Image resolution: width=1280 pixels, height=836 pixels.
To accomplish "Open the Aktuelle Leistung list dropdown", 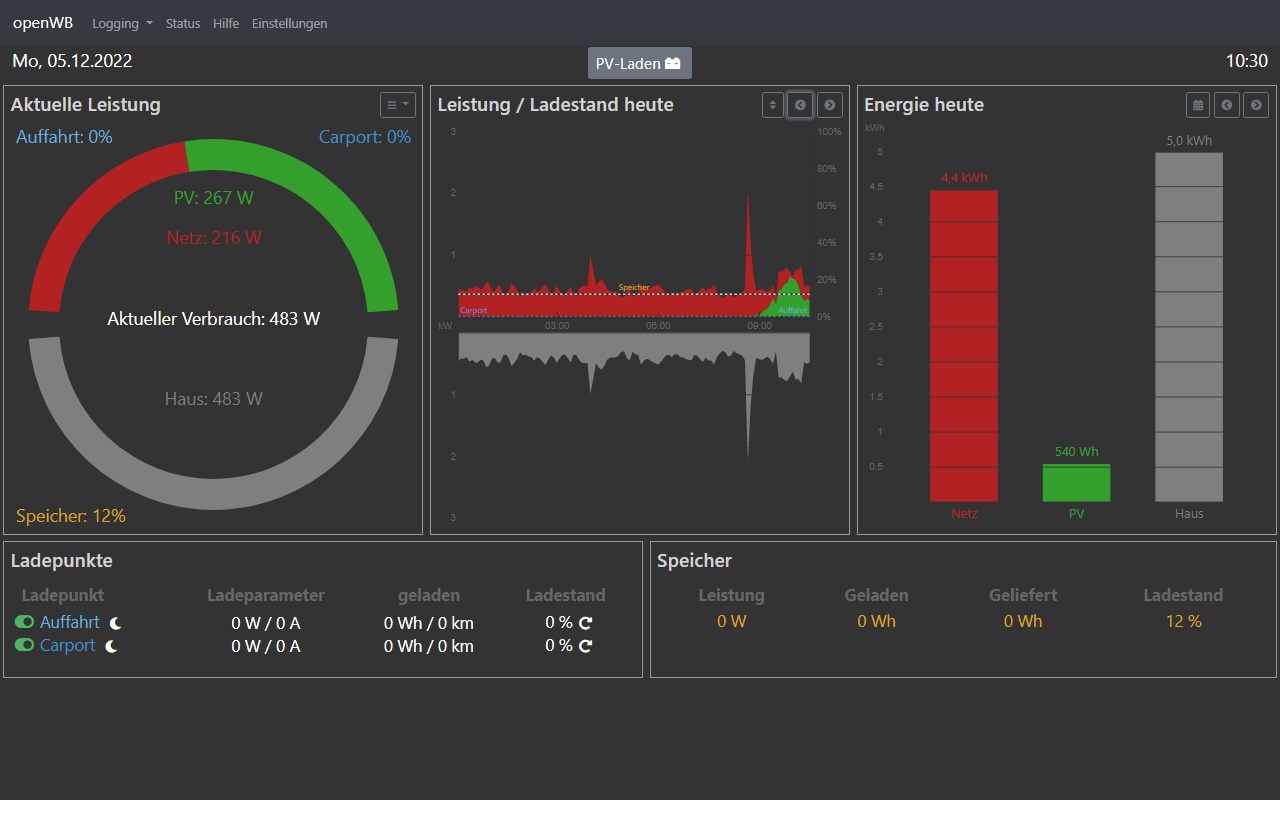I will 397,105.
